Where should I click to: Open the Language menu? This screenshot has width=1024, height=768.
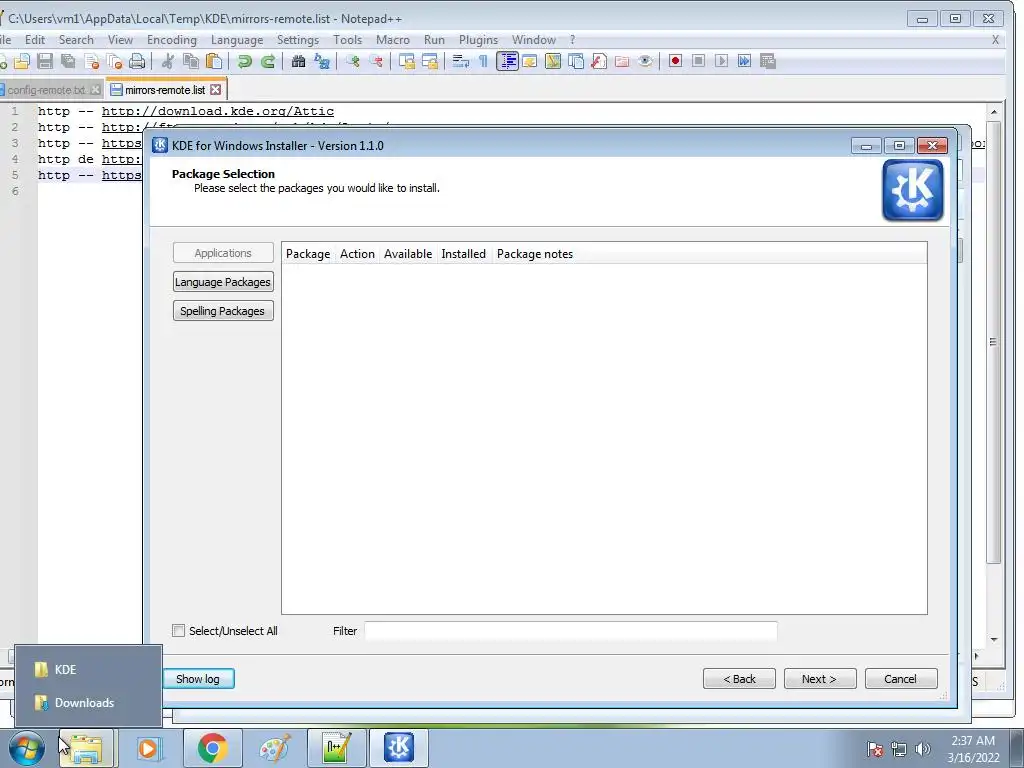(x=237, y=40)
